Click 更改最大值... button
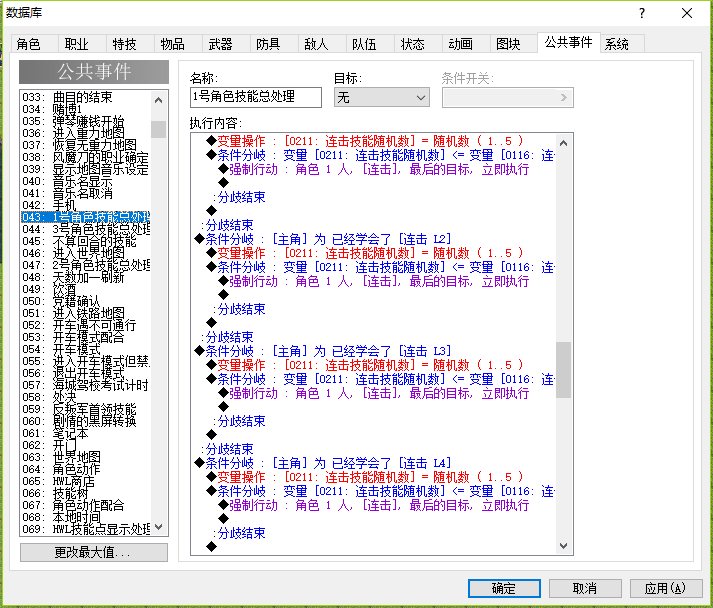 pos(94,553)
